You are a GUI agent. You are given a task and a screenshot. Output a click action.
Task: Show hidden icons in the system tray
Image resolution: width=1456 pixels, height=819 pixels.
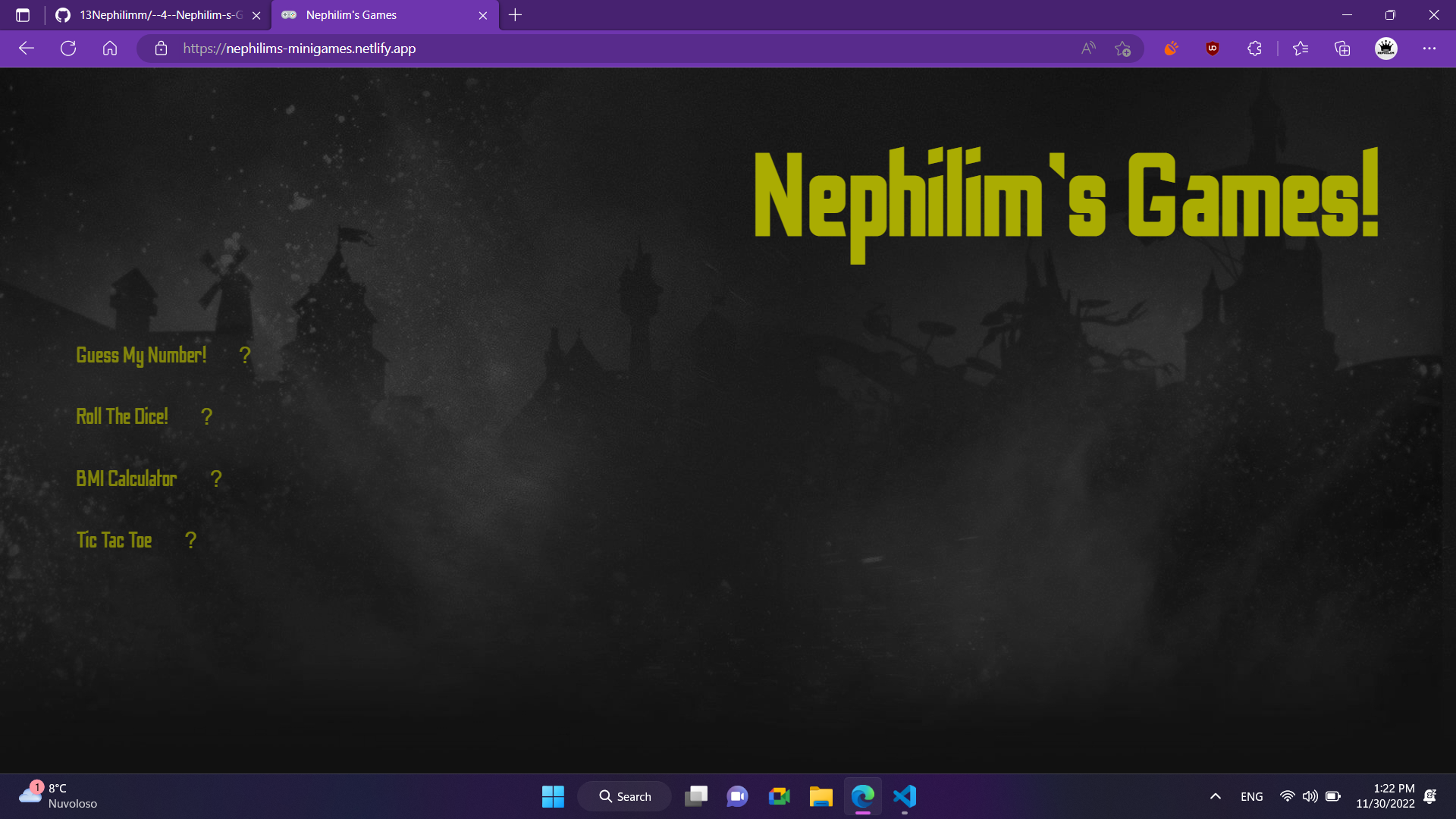point(1215,796)
